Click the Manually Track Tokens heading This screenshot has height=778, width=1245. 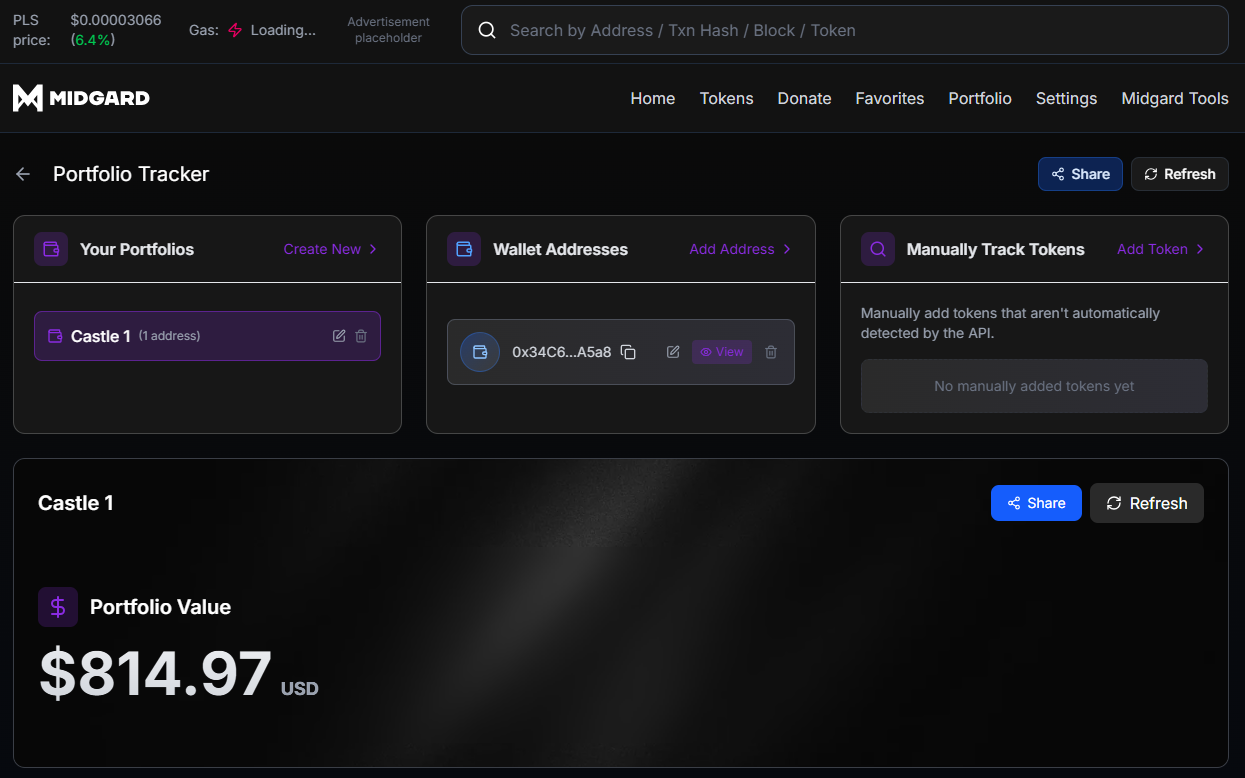996,249
